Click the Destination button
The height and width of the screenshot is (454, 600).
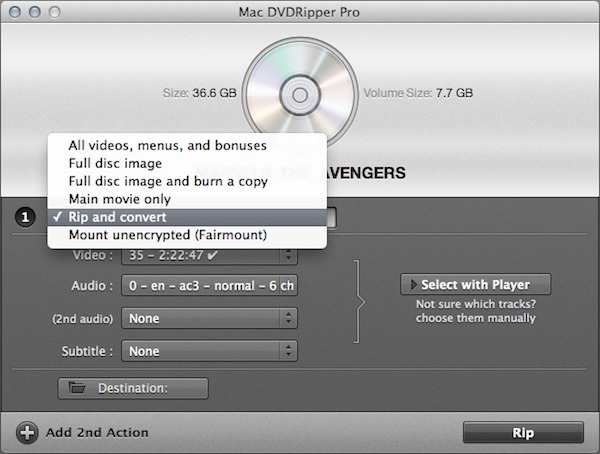point(133,388)
